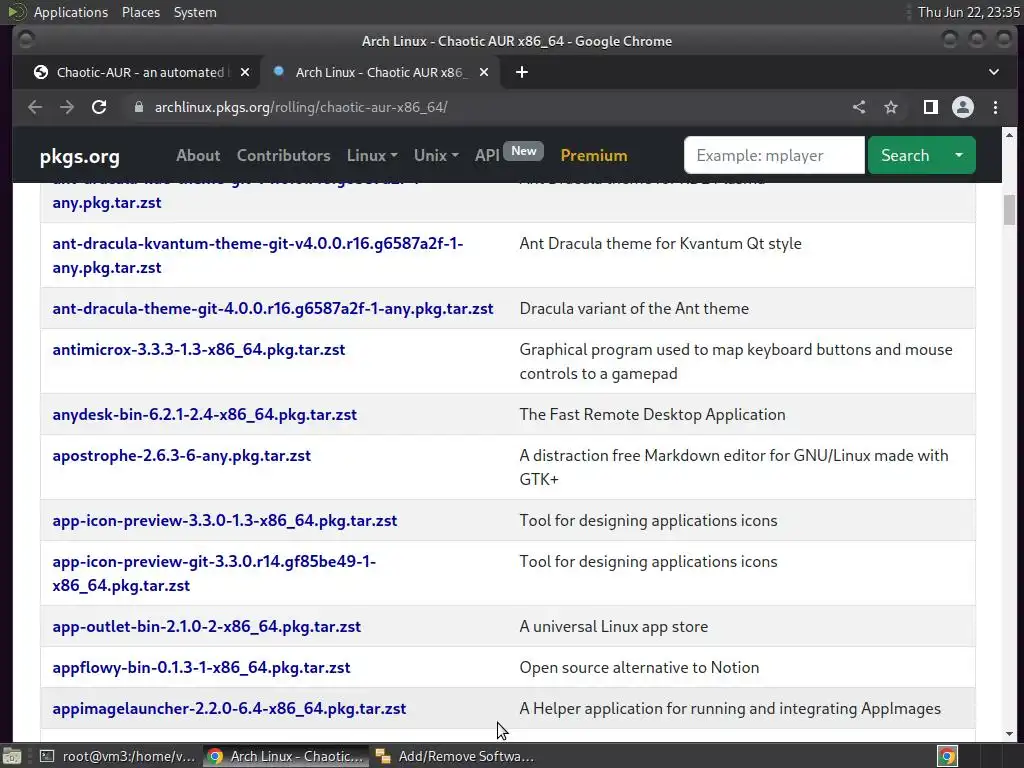Image resolution: width=1024 pixels, height=768 pixels.
Task: Expand the tab search chevron
Action: click(x=994, y=72)
